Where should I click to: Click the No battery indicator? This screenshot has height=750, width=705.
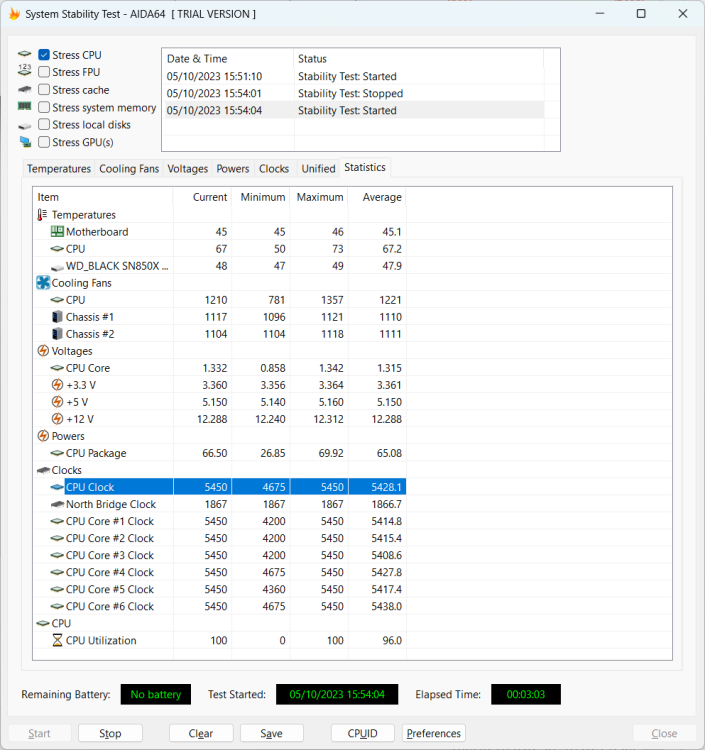[155, 695]
